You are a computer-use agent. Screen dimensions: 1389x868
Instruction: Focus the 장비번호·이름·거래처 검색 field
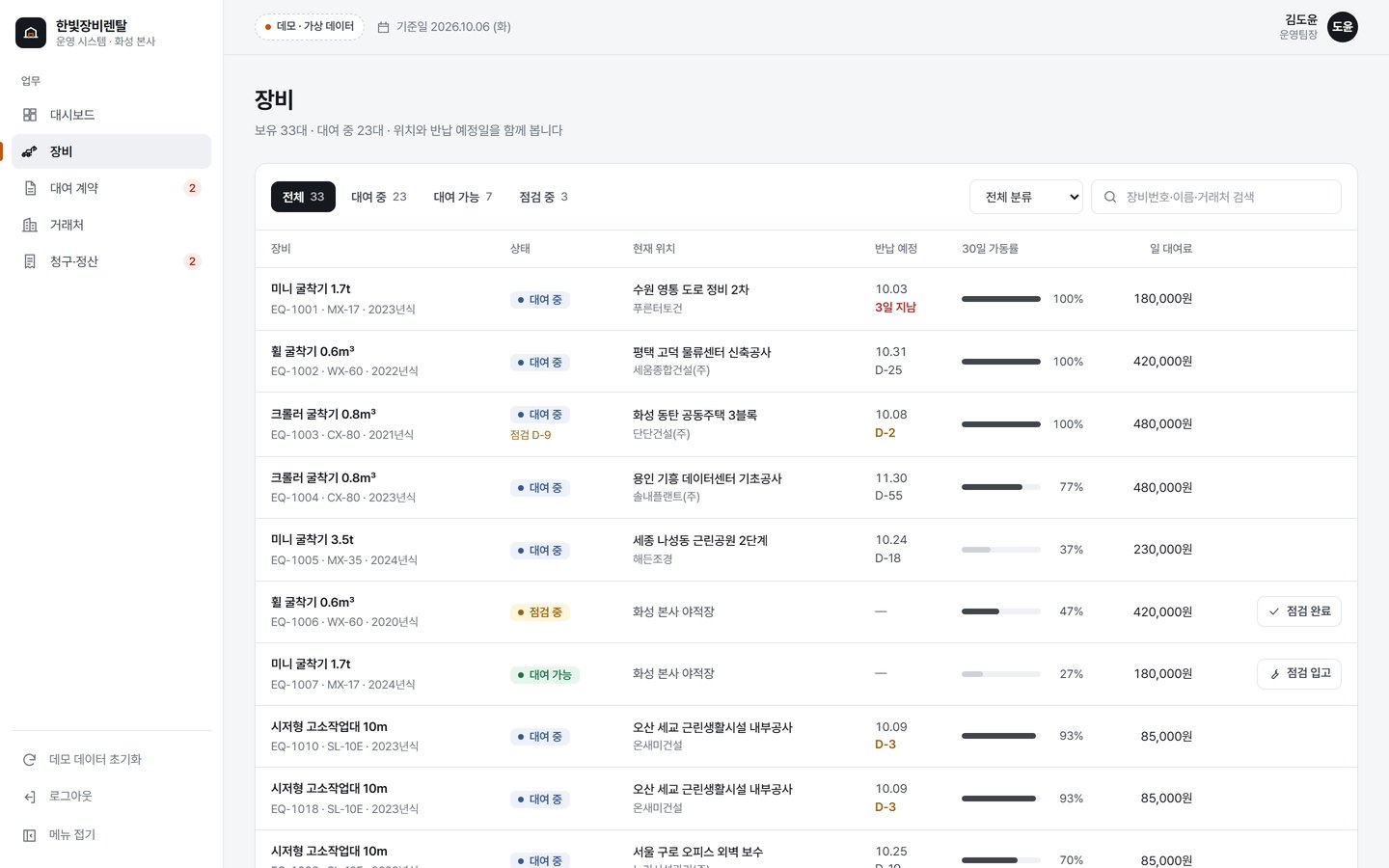pyautogui.click(x=1216, y=197)
